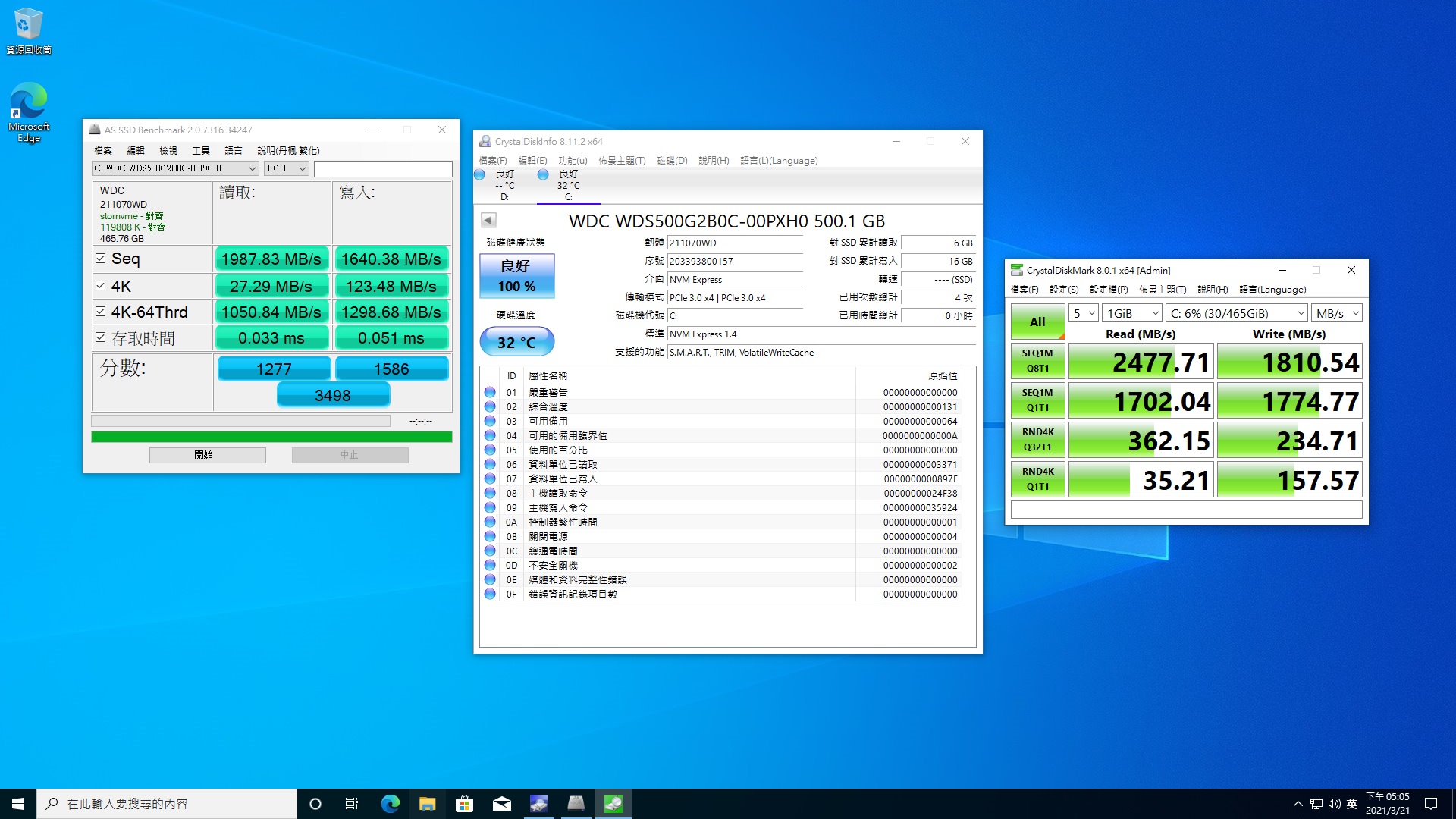The height and width of the screenshot is (819, 1456).
Task: Open CrystalDiskInfo 磁碟(D) menu
Action: tap(671, 161)
